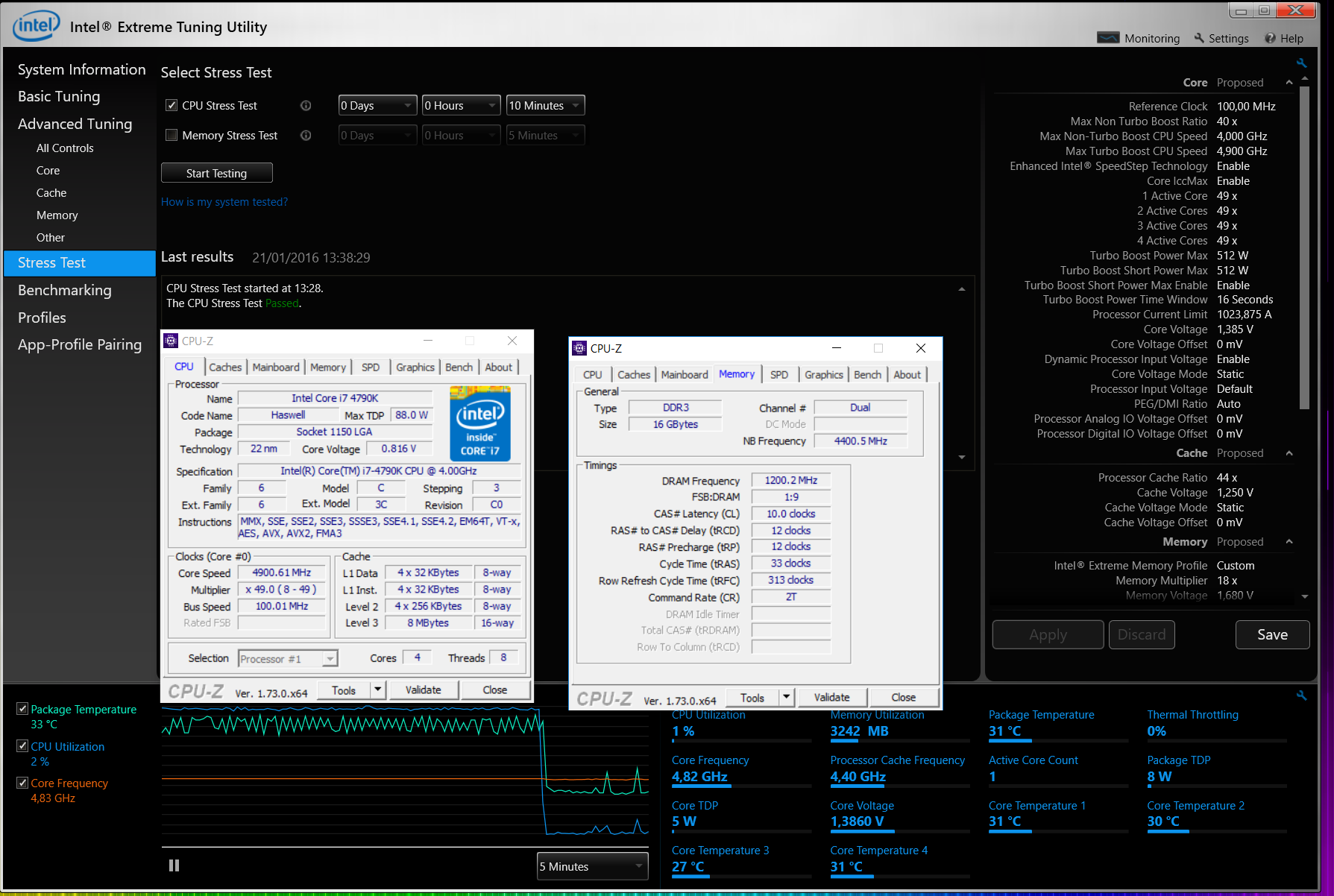Click the Core Voltage progress bar
Viewport: 1334px width, 896px height.
(900, 831)
